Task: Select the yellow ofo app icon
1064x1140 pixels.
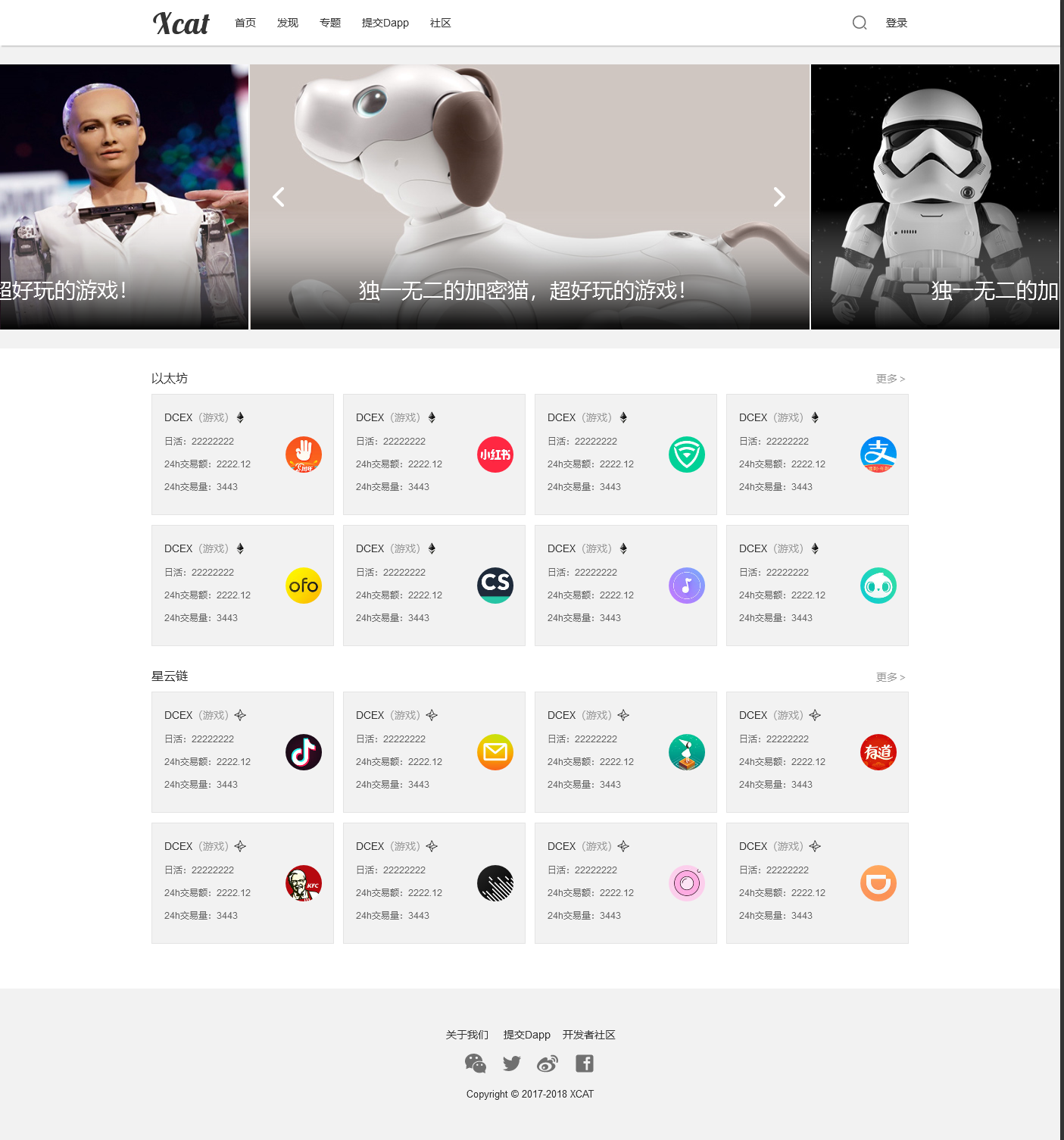Action: coord(304,586)
